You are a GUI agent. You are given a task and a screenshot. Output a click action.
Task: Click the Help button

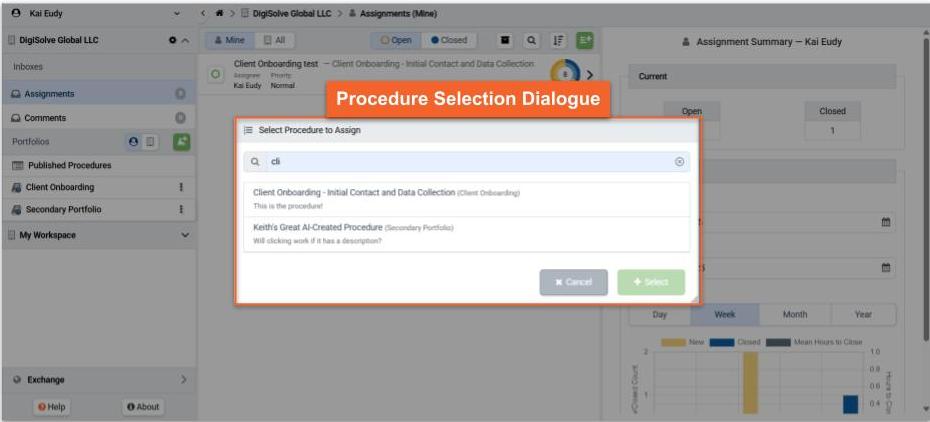pyautogui.click(x=51, y=406)
